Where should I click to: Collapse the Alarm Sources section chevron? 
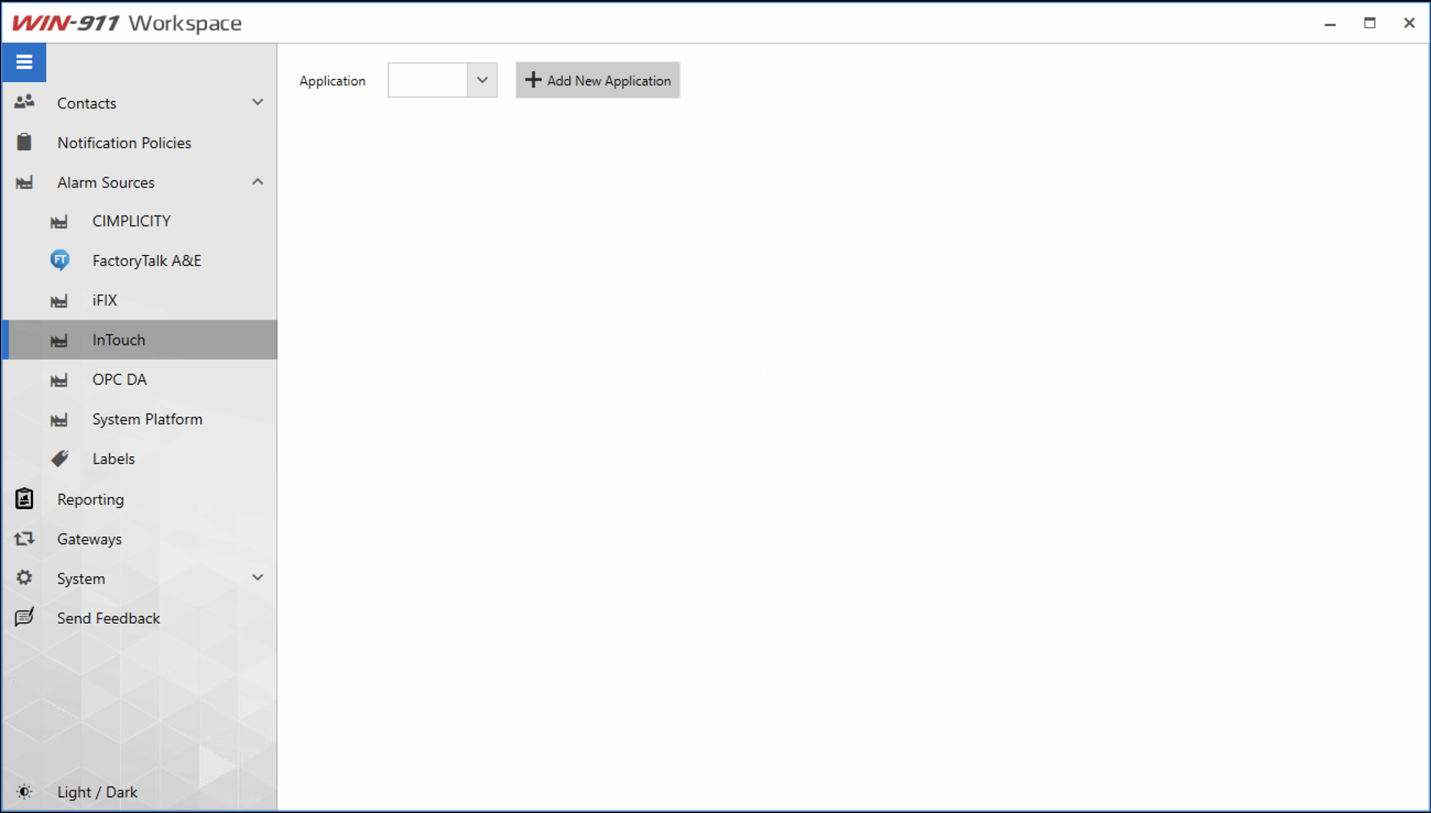click(x=258, y=182)
